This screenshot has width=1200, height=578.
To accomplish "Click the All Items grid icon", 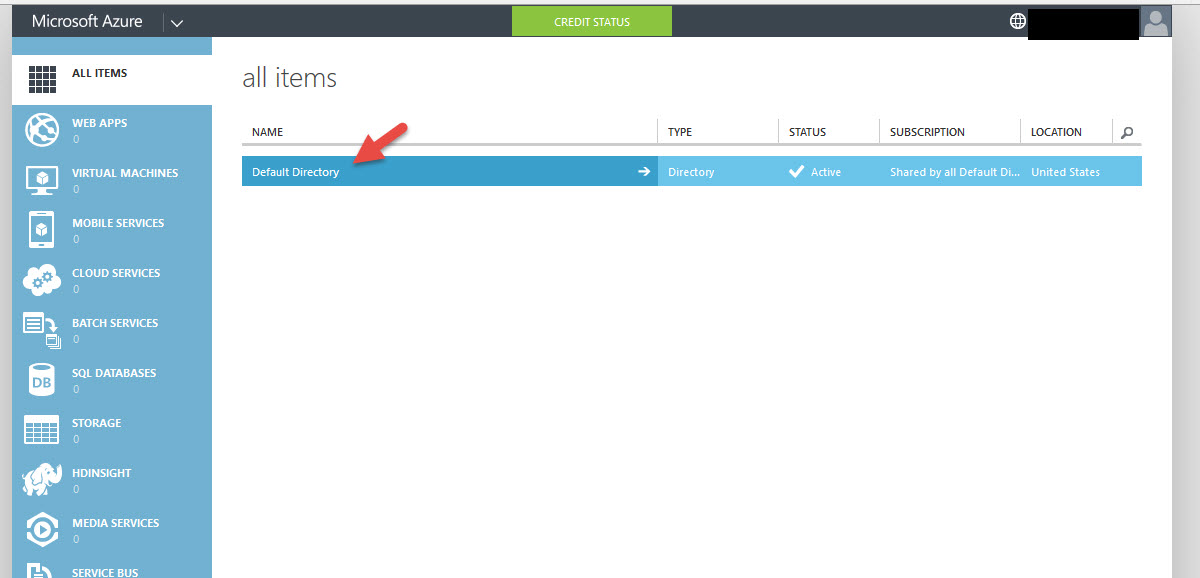I will (41, 80).
